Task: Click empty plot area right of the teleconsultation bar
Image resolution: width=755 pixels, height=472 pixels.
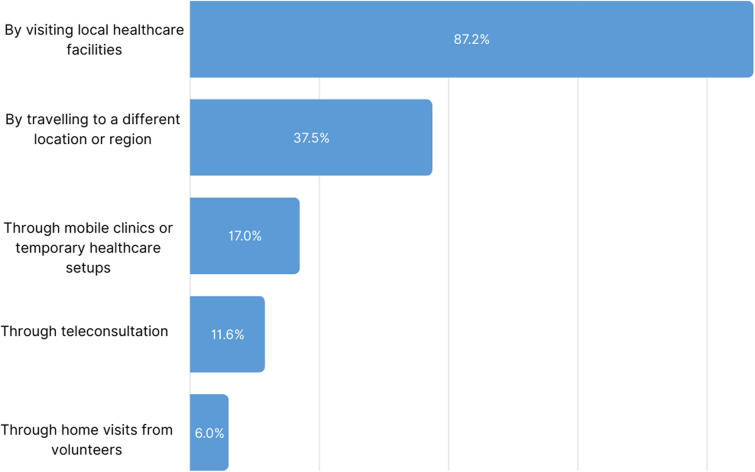Action: (x=500, y=334)
